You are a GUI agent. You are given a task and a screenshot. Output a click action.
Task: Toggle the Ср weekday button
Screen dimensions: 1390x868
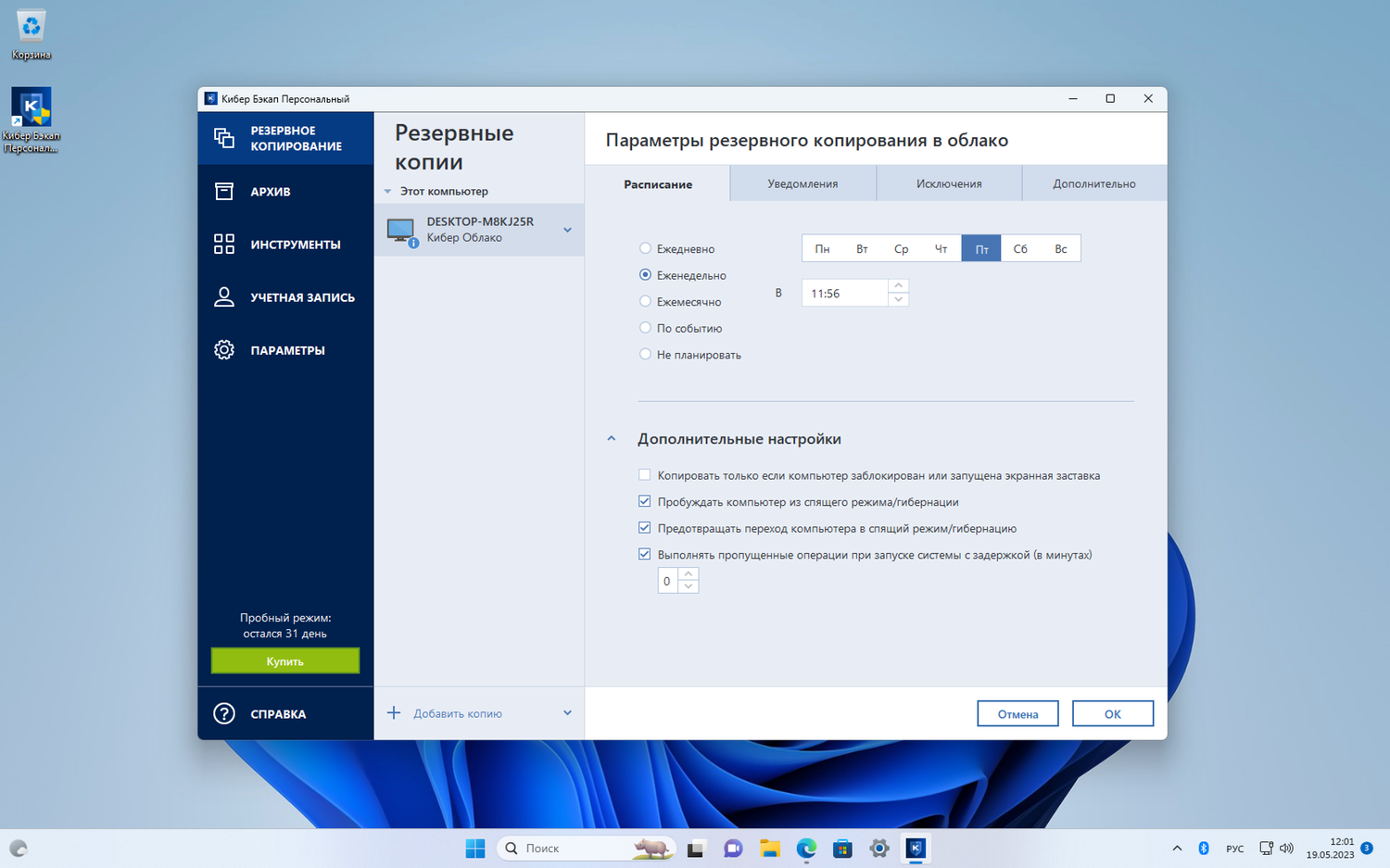(x=902, y=248)
